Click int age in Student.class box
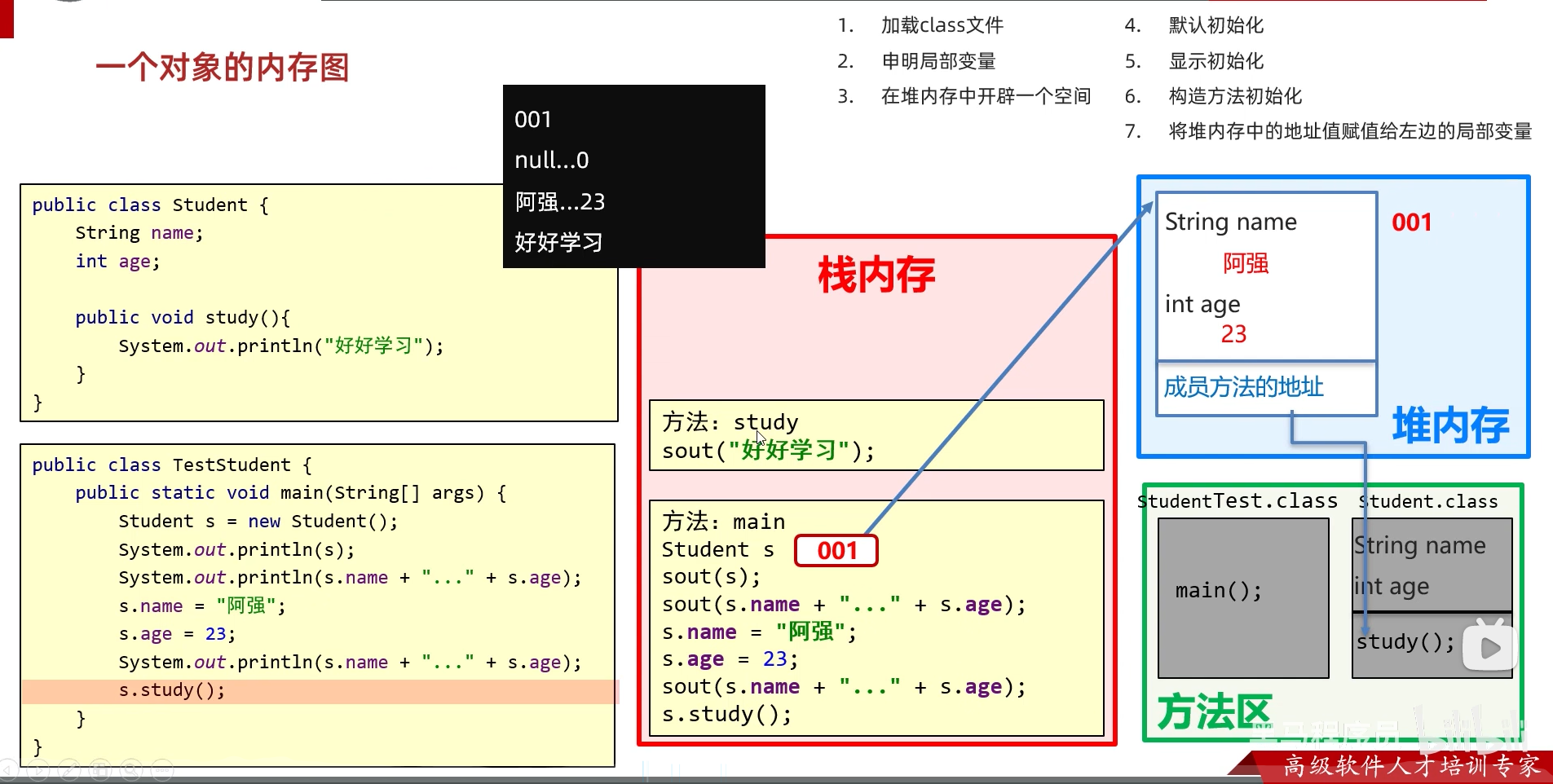This screenshot has width=1553, height=784. [x=1392, y=586]
